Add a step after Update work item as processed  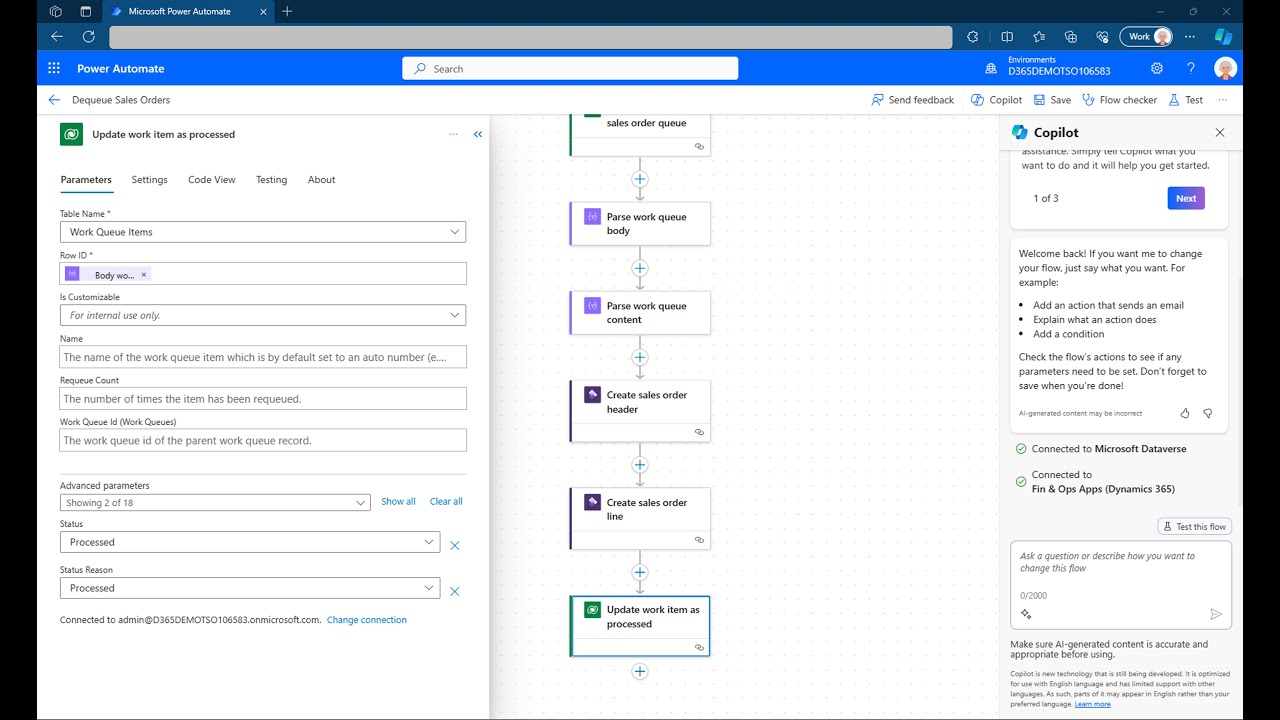pos(640,672)
